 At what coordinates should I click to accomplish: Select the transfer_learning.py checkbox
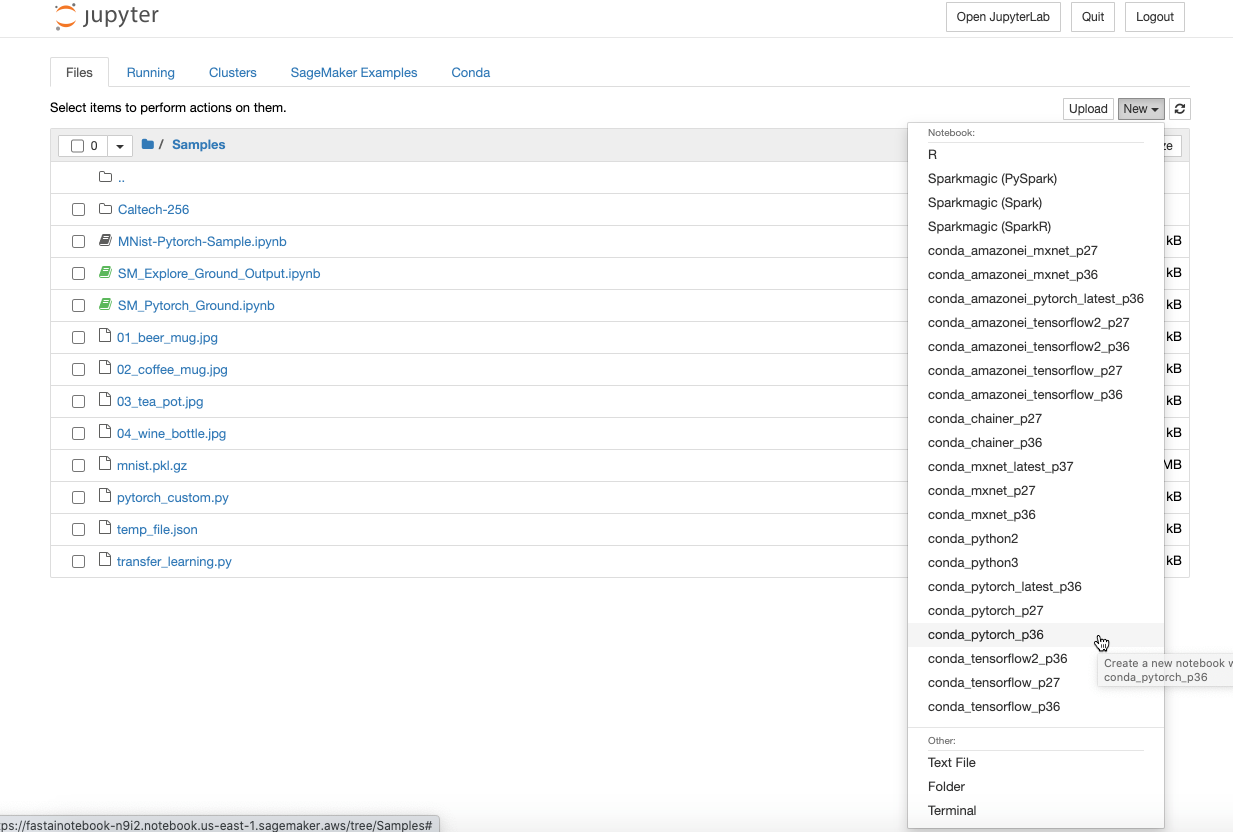78,562
